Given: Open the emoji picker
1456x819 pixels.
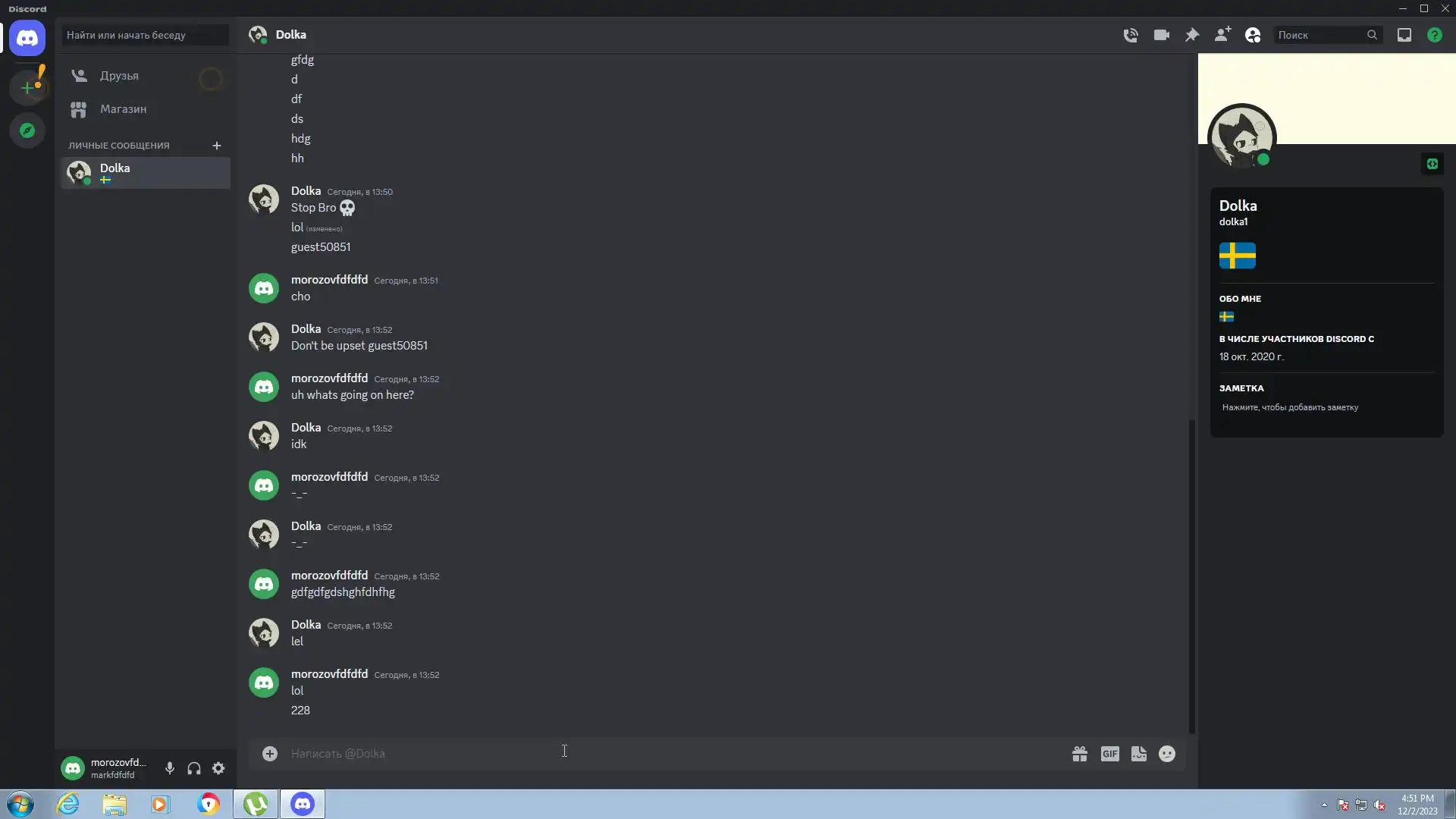Looking at the screenshot, I should click(1167, 754).
